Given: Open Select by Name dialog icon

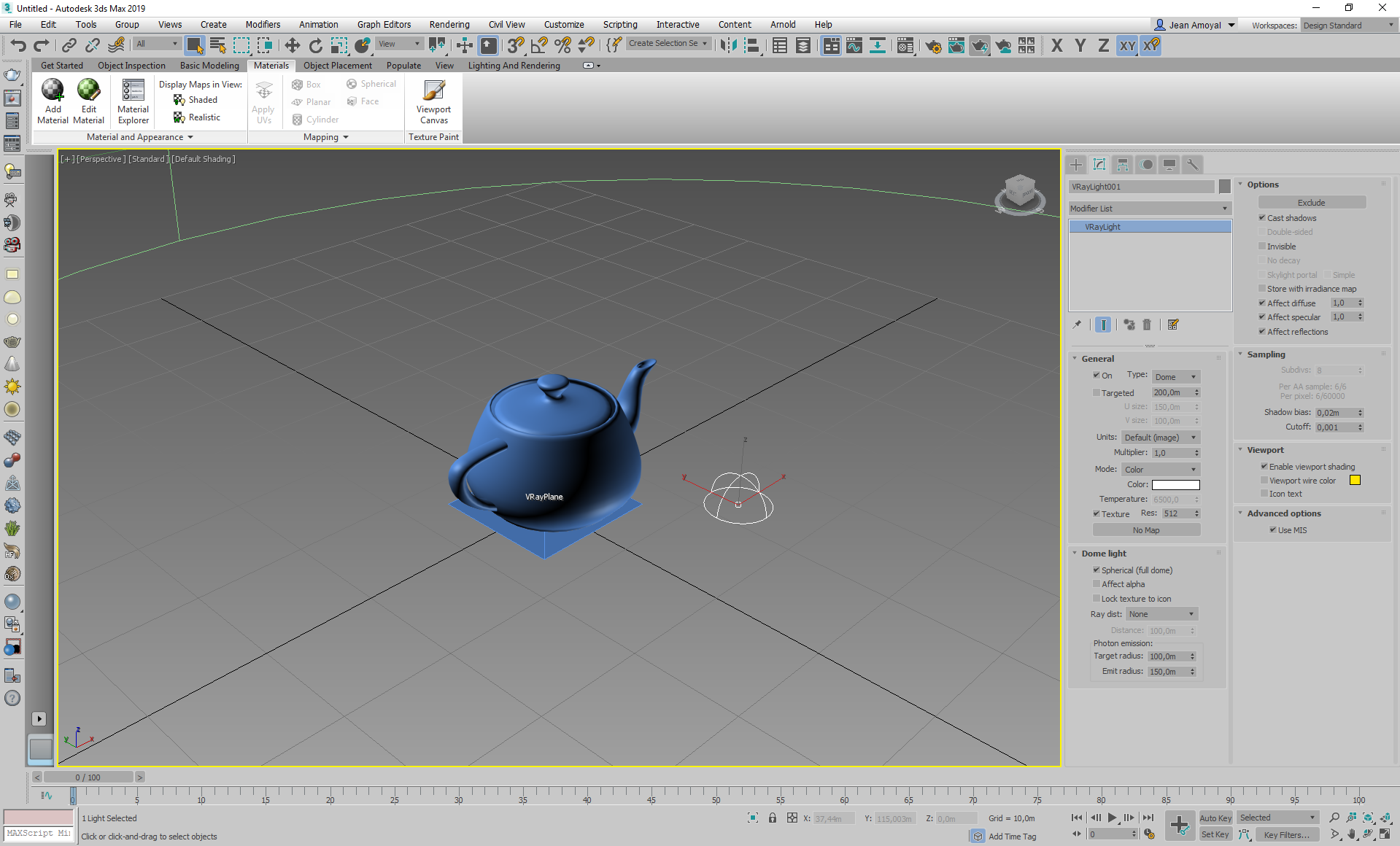Looking at the screenshot, I should (218, 45).
